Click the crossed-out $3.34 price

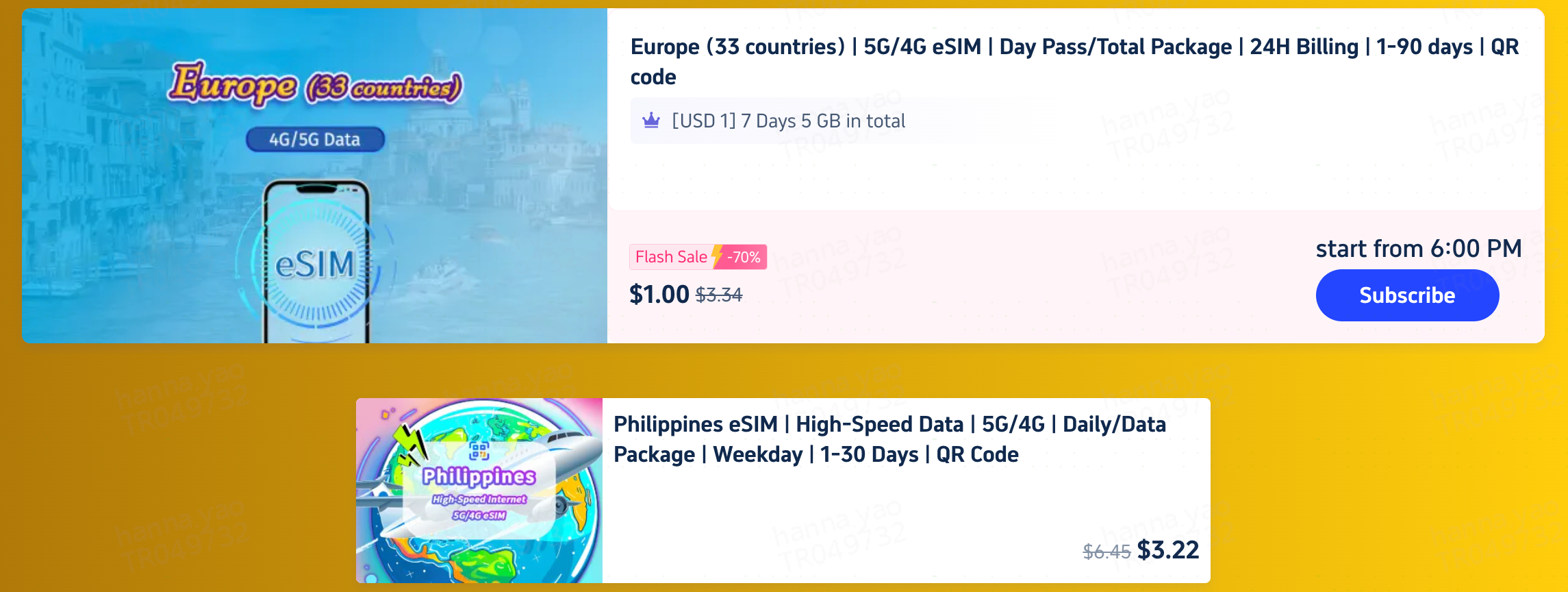point(719,295)
